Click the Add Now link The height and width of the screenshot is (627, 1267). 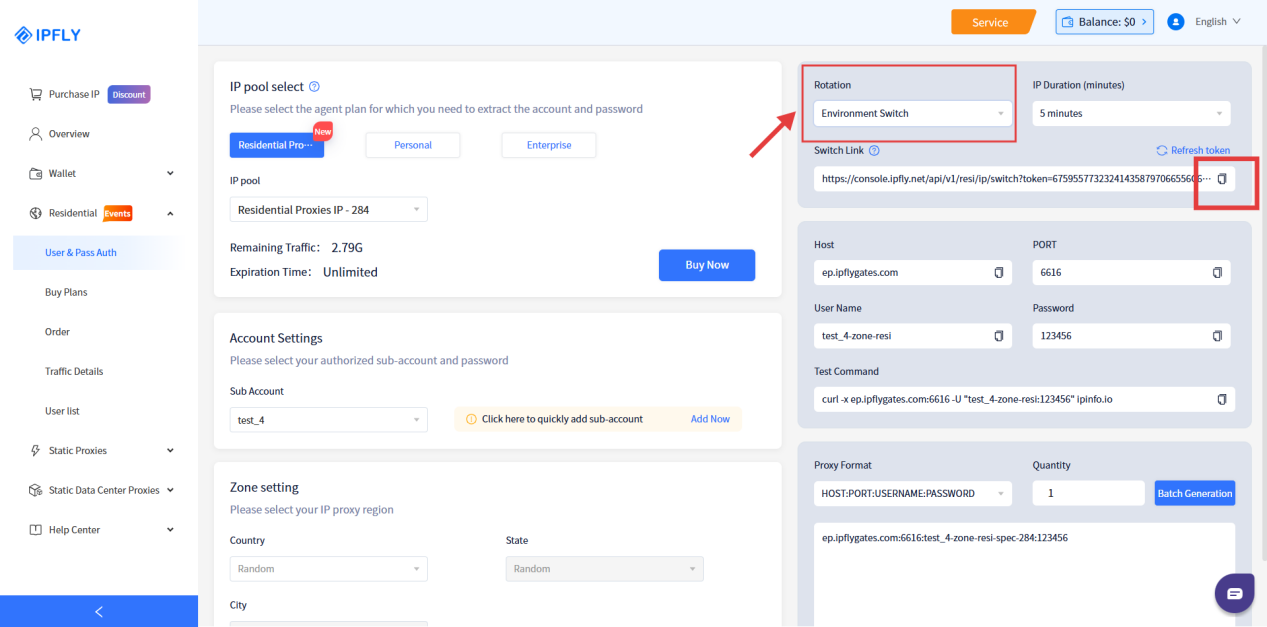tap(710, 419)
